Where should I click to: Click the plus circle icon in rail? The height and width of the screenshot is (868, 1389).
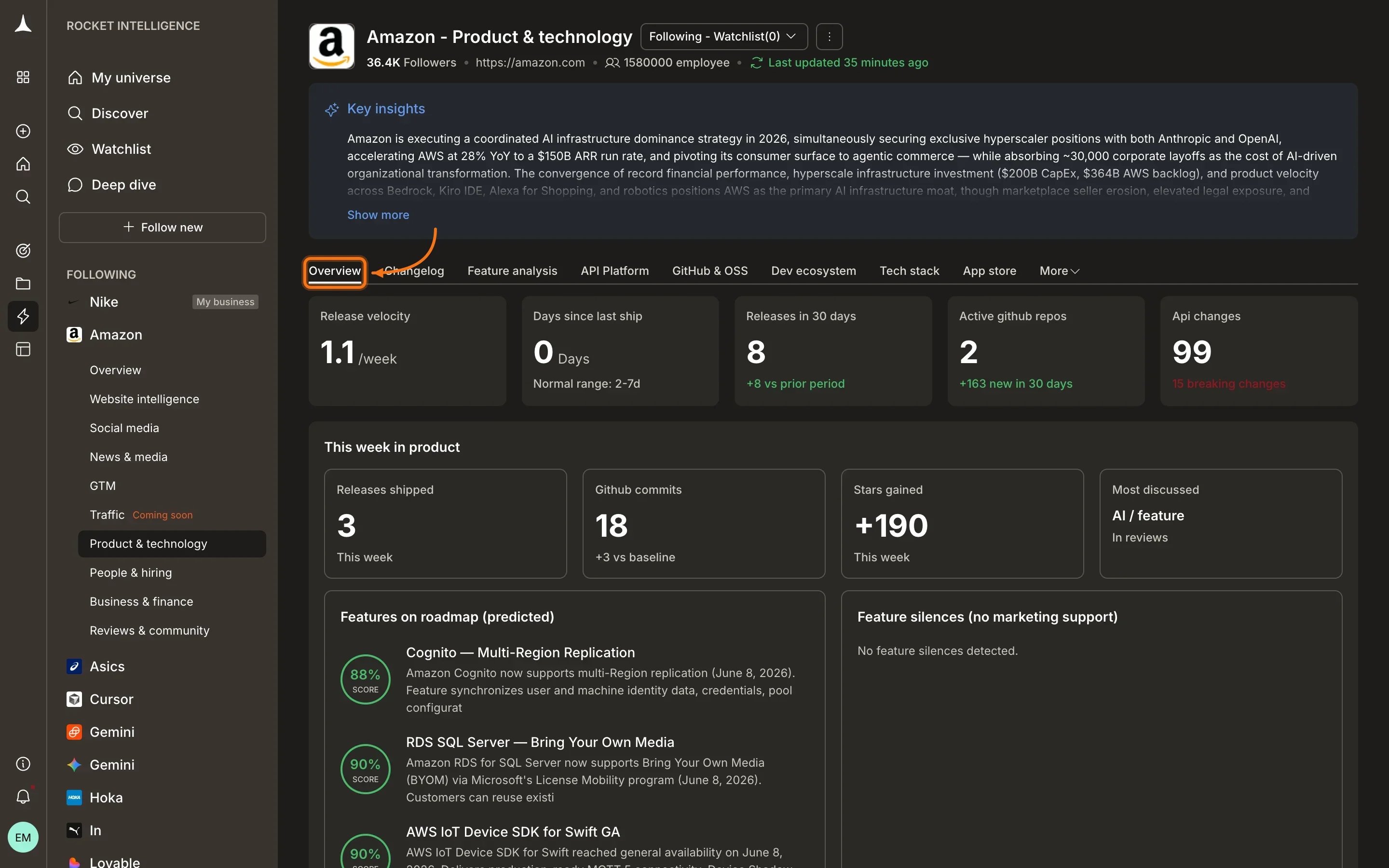click(23, 131)
